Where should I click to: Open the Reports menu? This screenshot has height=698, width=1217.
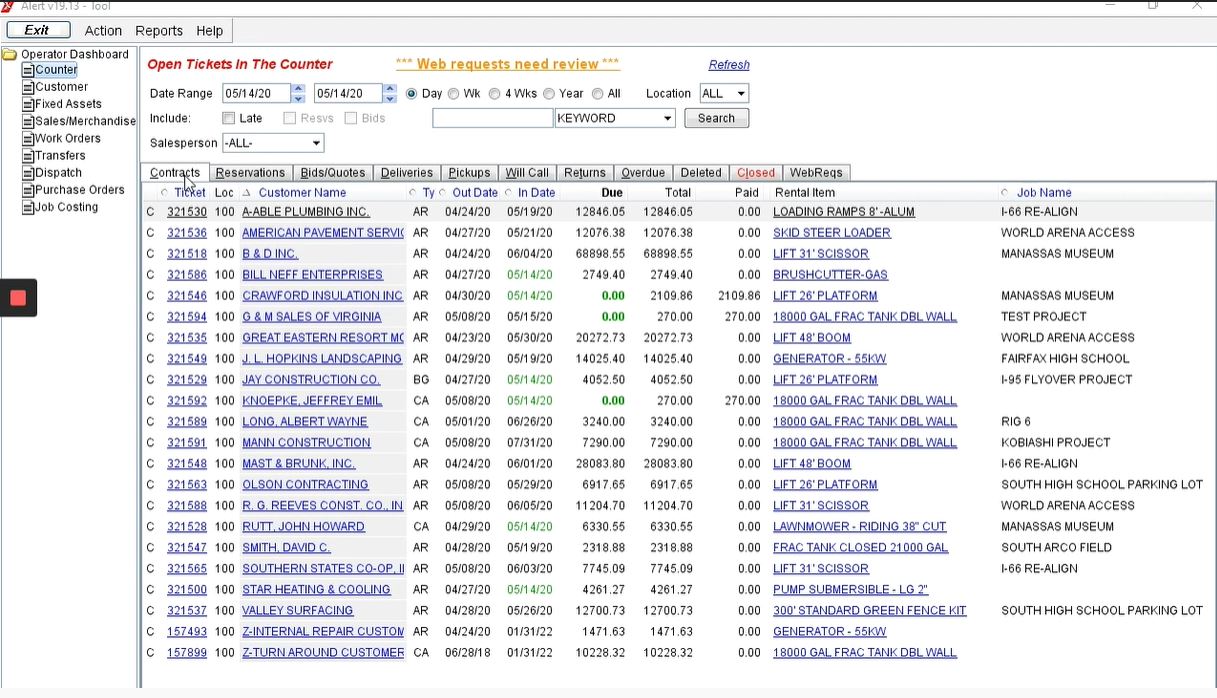coord(159,31)
